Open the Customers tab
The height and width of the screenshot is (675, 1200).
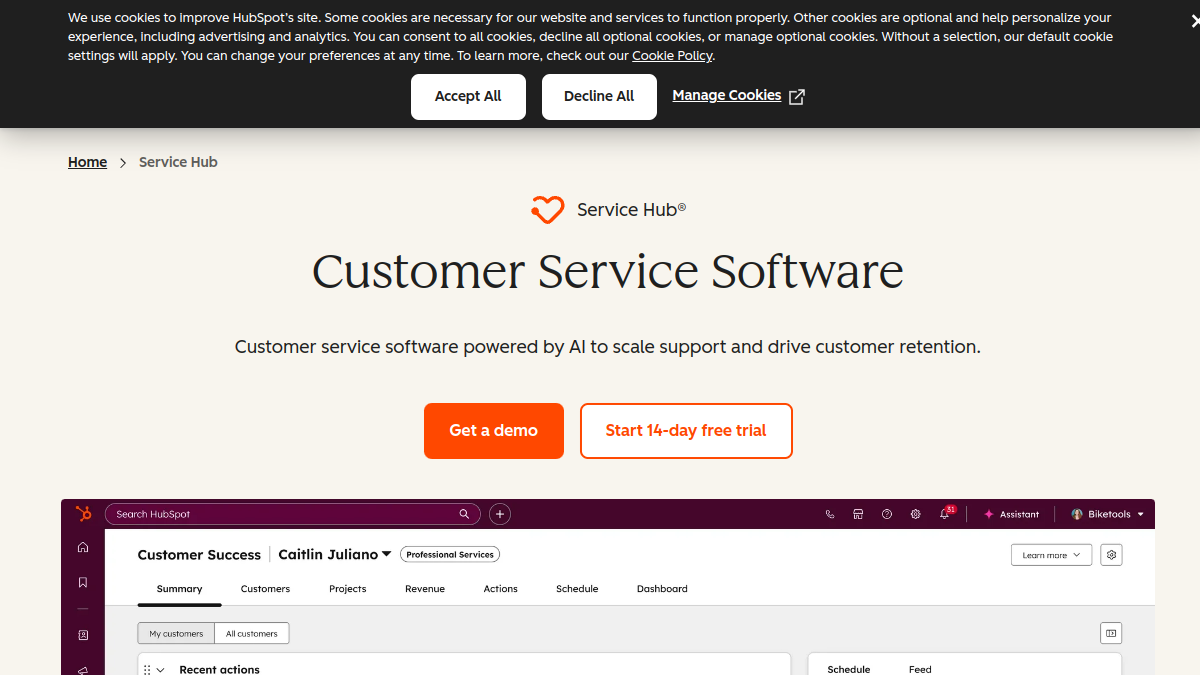click(x=265, y=589)
